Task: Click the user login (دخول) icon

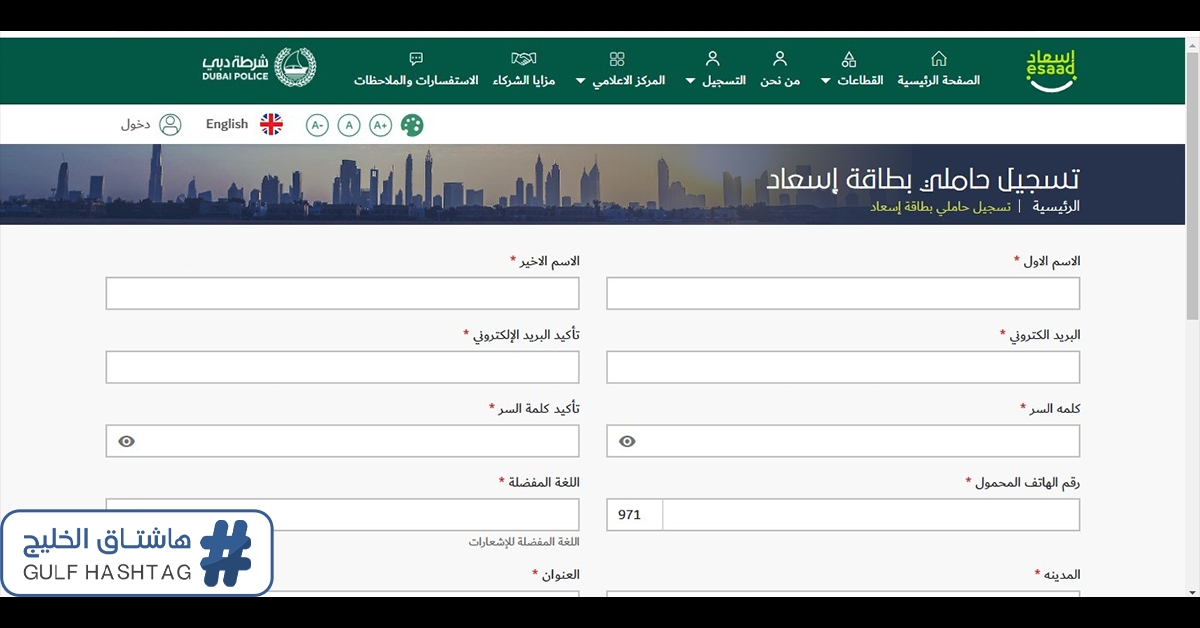Action: click(171, 125)
